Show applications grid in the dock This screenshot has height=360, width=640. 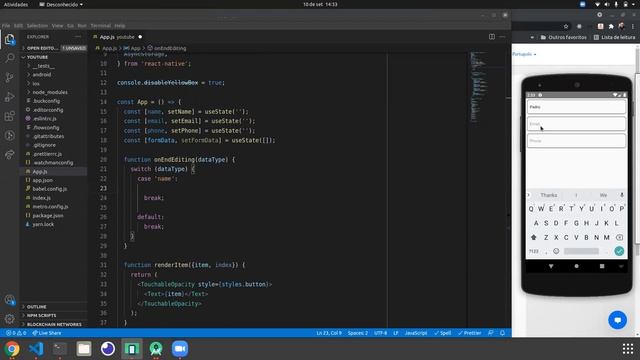628,349
